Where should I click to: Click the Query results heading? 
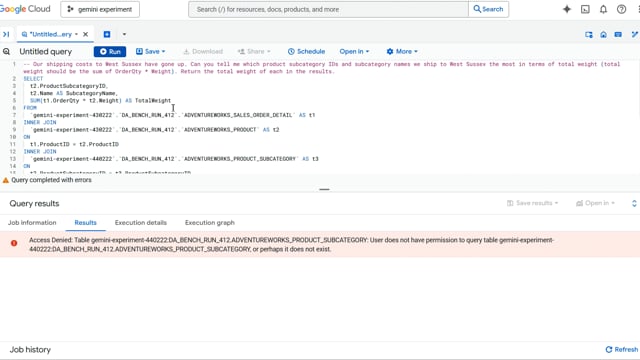tap(34, 203)
